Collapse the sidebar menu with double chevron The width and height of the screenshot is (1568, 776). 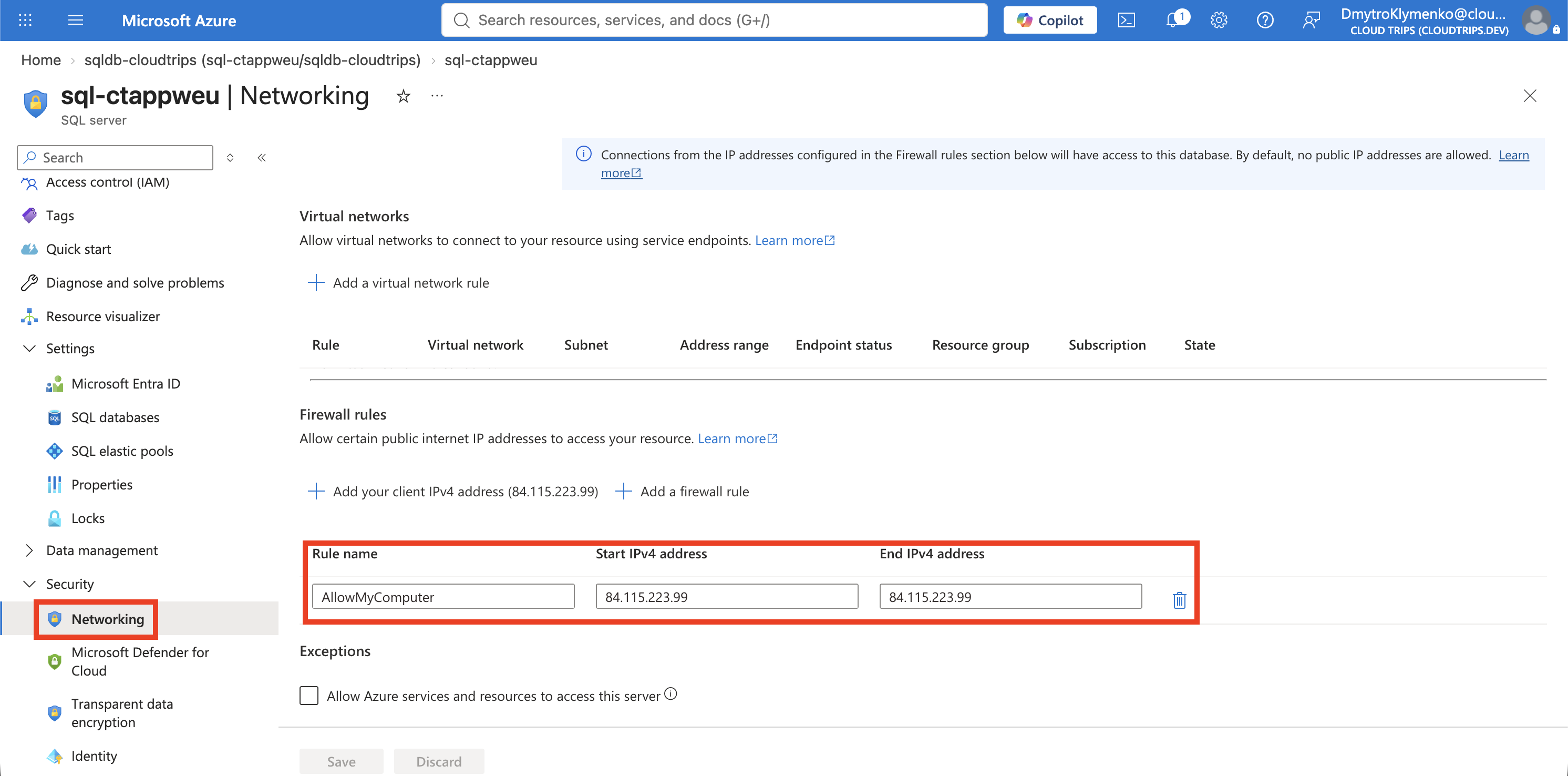(262, 158)
